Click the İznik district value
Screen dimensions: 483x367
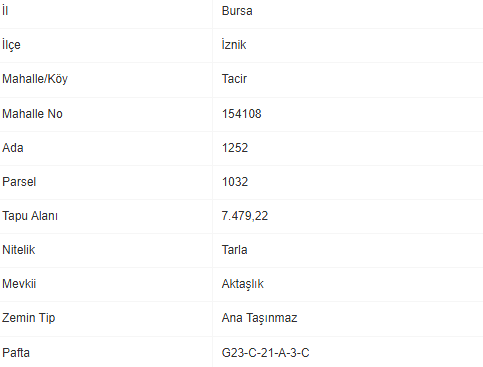(x=234, y=45)
